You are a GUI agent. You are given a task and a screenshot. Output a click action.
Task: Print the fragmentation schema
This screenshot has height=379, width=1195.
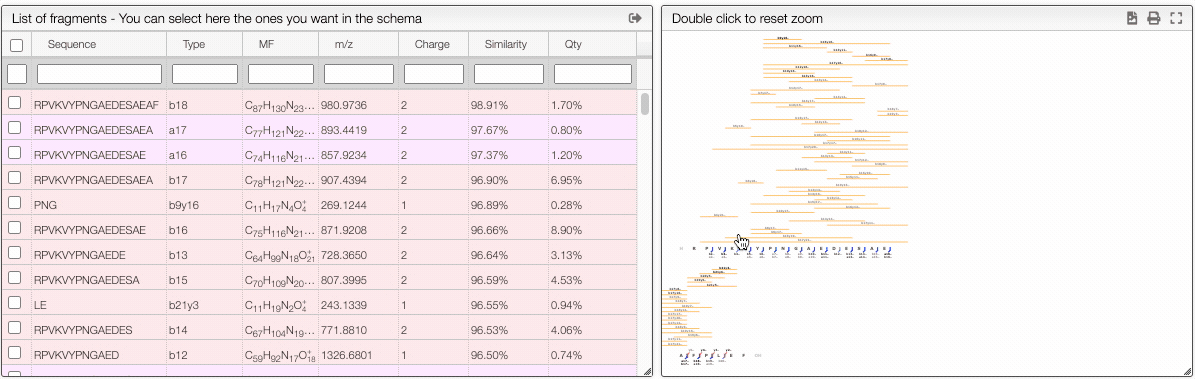click(1154, 18)
